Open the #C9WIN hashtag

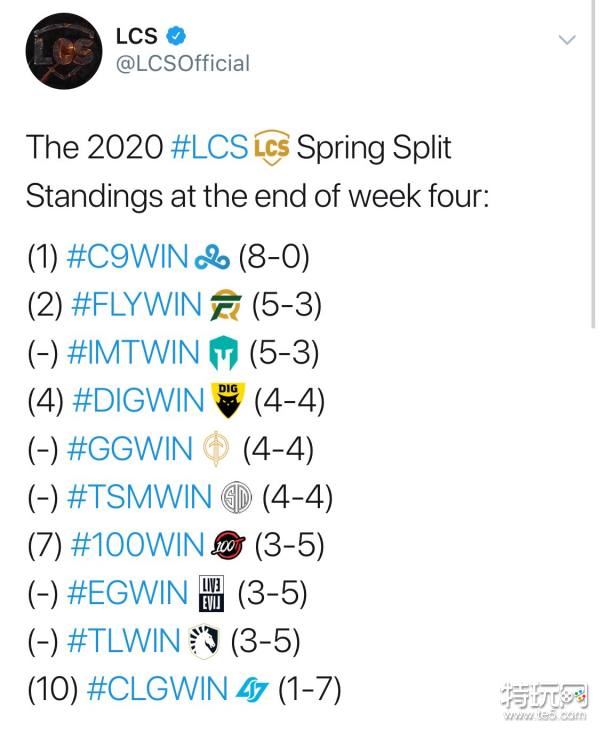coord(127,257)
